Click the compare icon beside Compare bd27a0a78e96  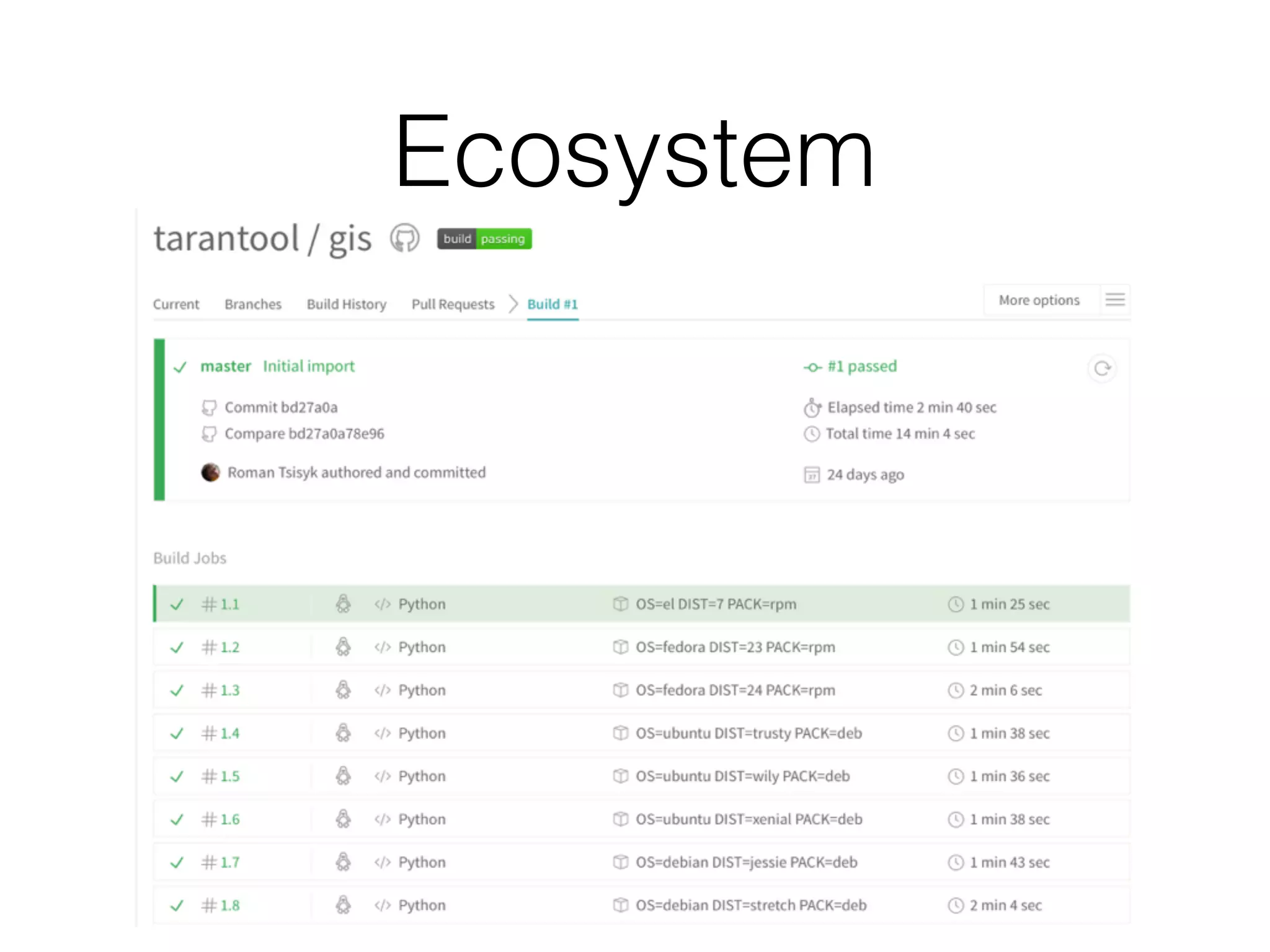pos(209,434)
